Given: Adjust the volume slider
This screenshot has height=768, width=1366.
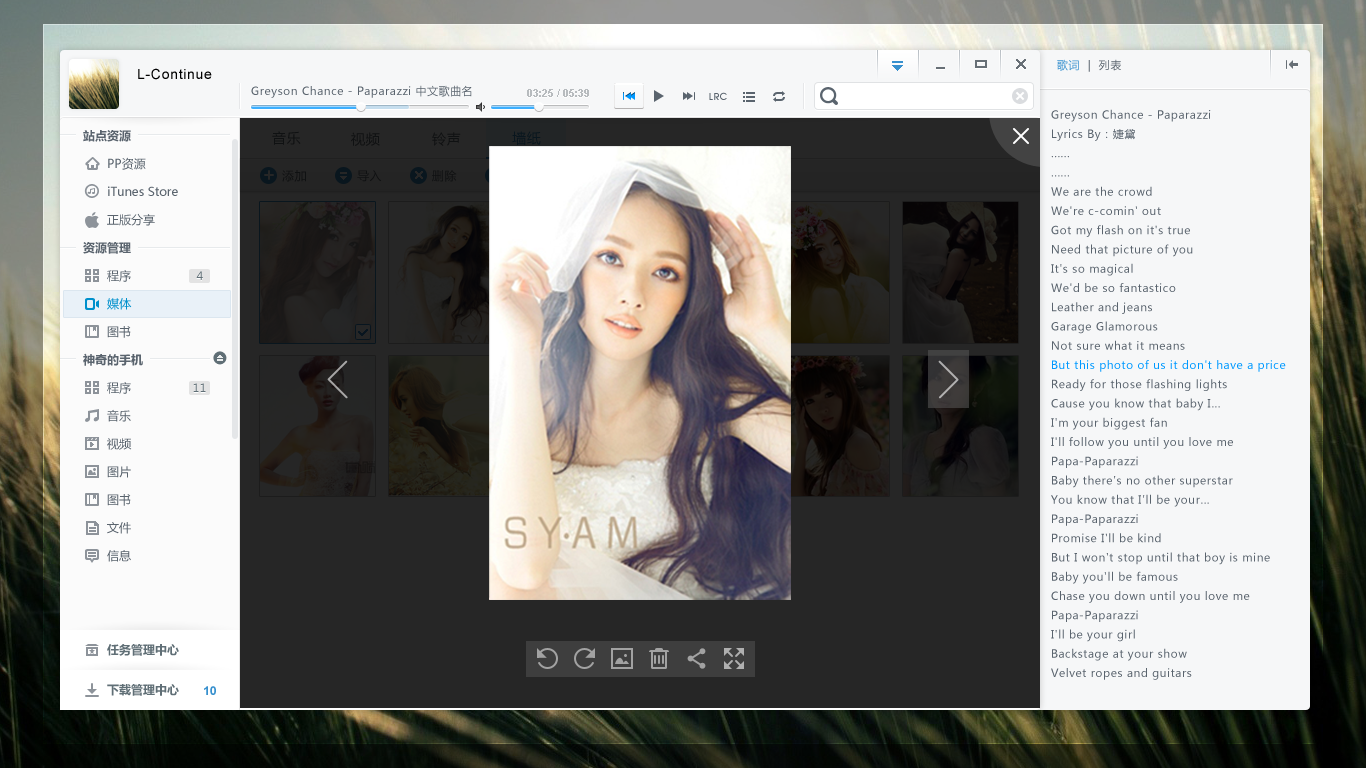Looking at the screenshot, I should click(x=539, y=106).
